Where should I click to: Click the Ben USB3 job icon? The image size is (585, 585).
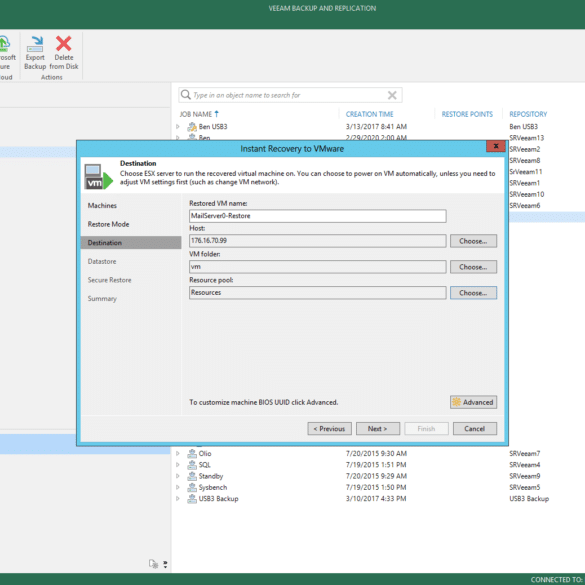(x=192, y=127)
